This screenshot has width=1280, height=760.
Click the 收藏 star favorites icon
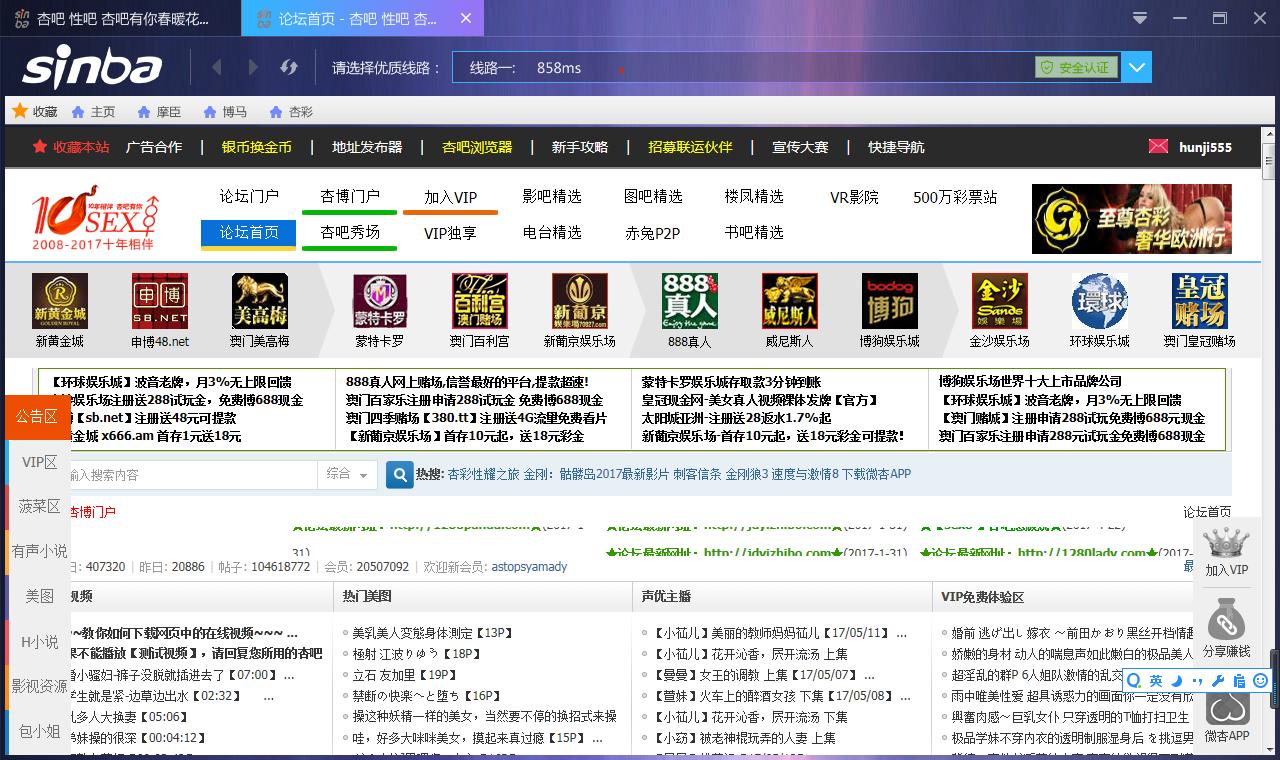[x=18, y=111]
